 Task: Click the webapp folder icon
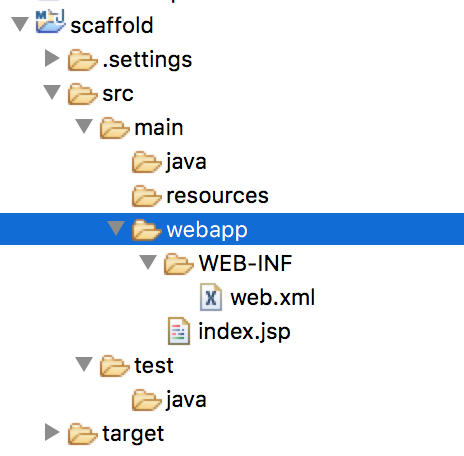(147, 230)
